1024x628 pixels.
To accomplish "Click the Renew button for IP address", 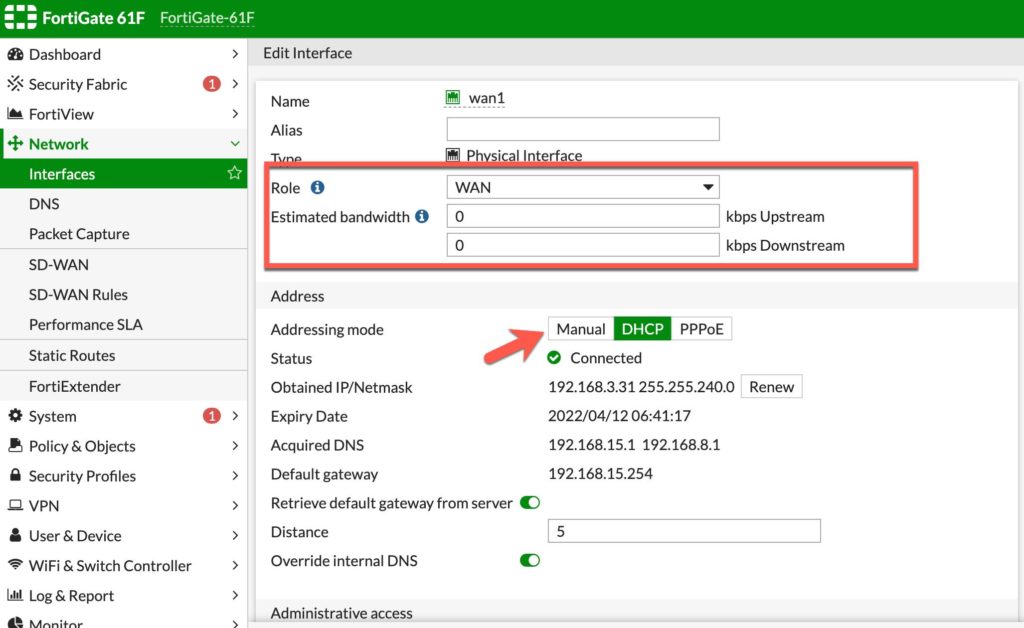I will [x=771, y=386].
